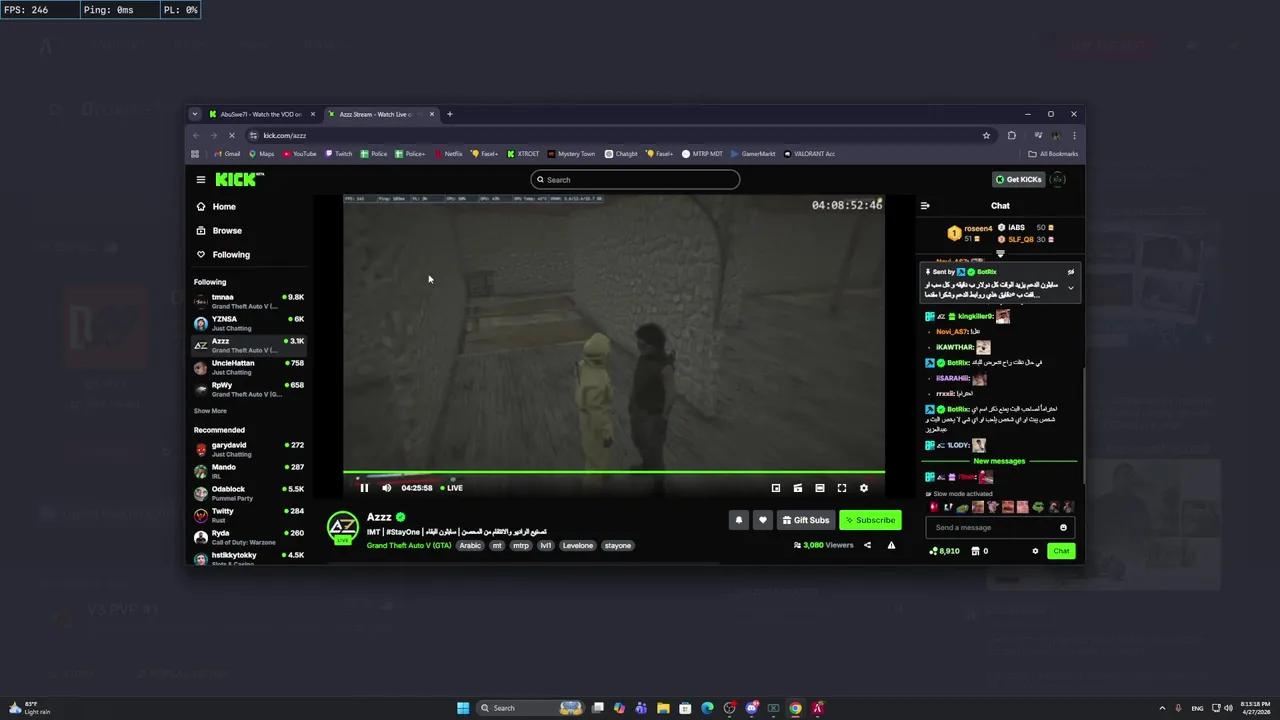The image size is (1280, 720).
Task: Collapse the chat panel icon
Action: 925,206
